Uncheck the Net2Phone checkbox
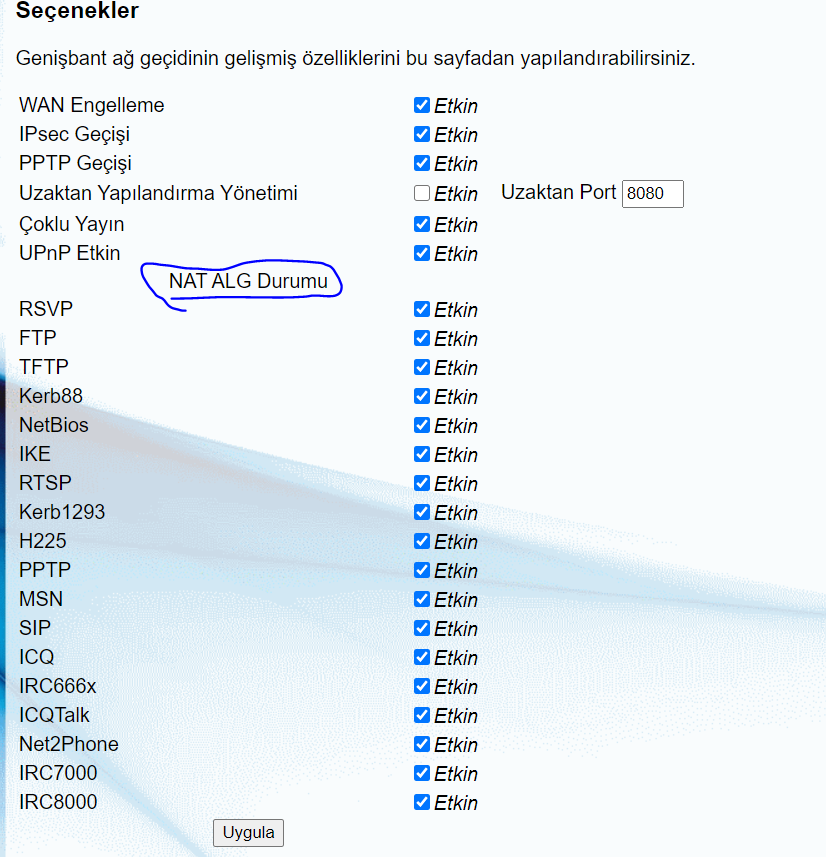Screen dimensions: 826x857 421,743
